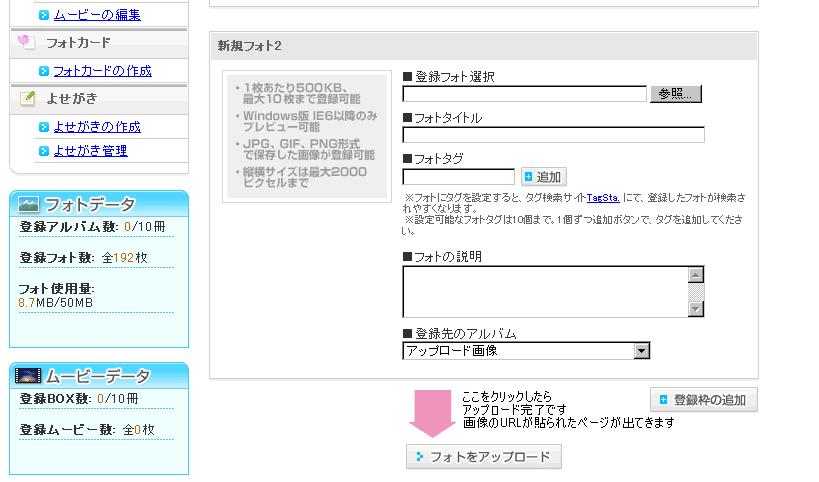Click the 登録枠の追加 button
This screenshot has width=819, height=482.
click(704, 400)
